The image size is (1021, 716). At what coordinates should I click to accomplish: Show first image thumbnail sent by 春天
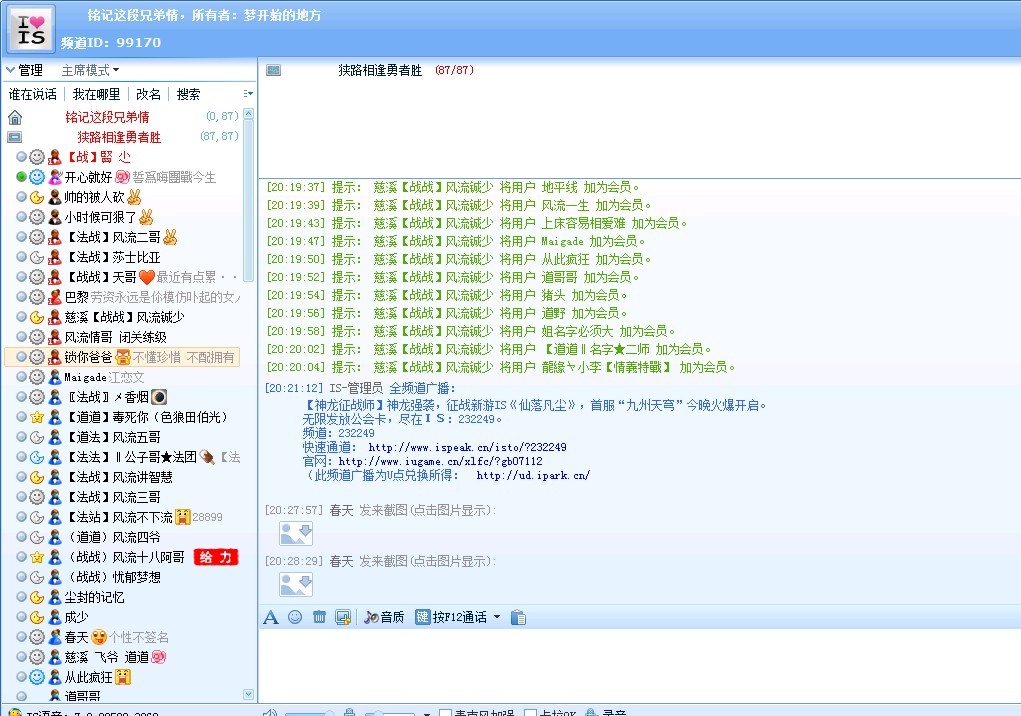[x=296, y=534]
